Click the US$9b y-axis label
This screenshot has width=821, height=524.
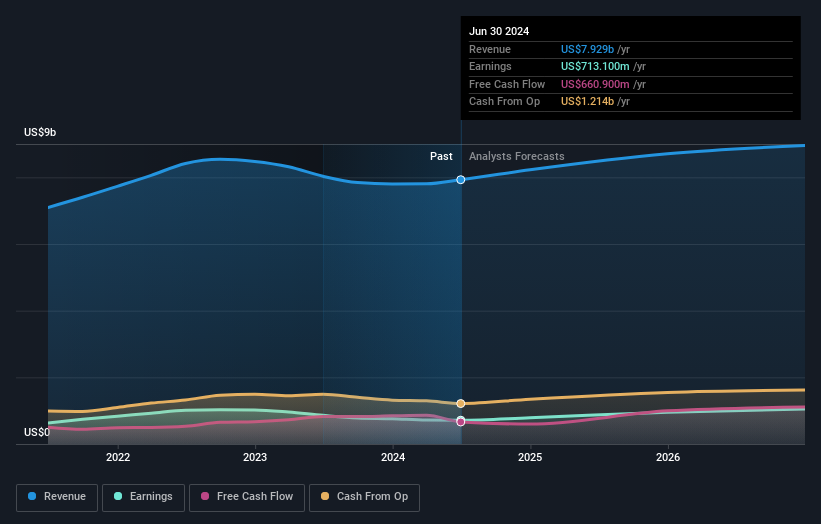40,132
